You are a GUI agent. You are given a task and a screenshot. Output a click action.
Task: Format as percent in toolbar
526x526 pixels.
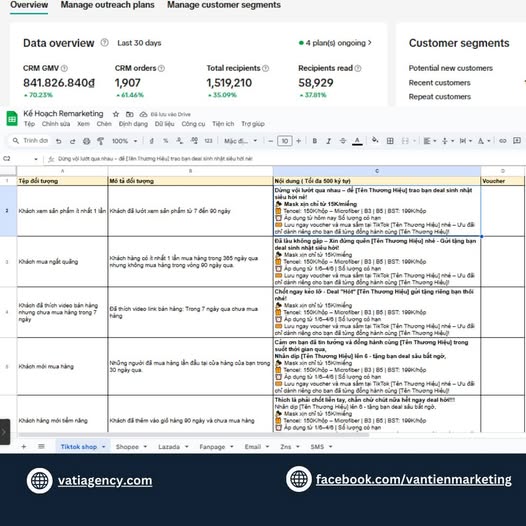[166, 141]
